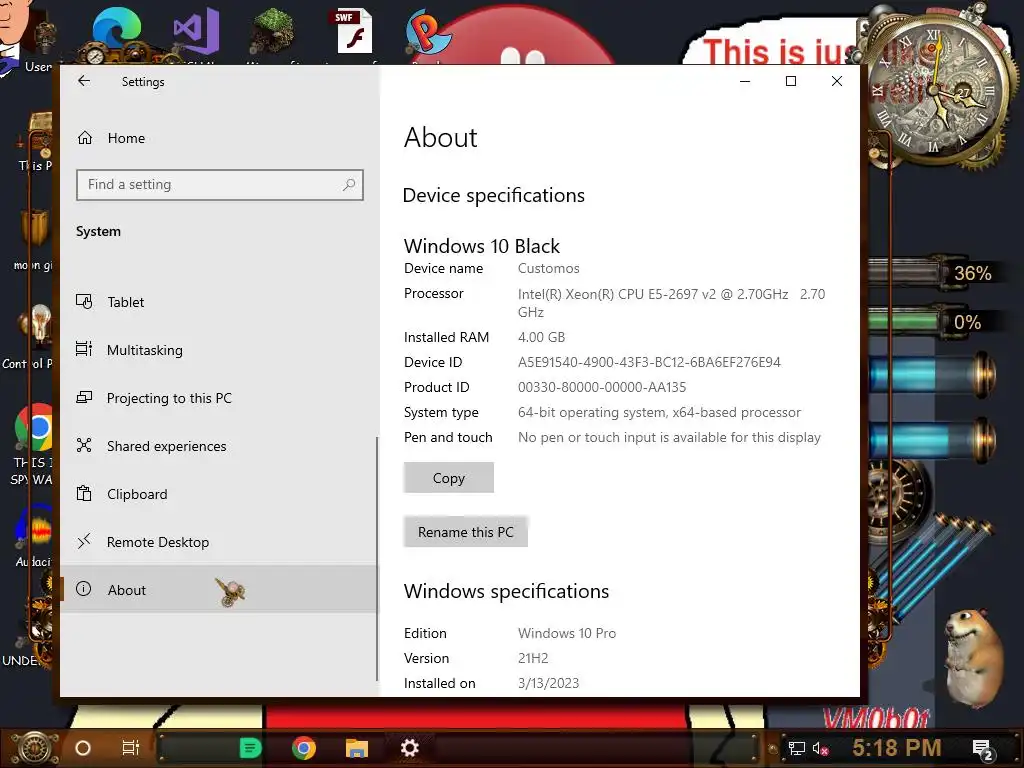Viewport: 1024px width, 768px height.
Task: Click the muted volume tray icon
Action: [820, 748]
